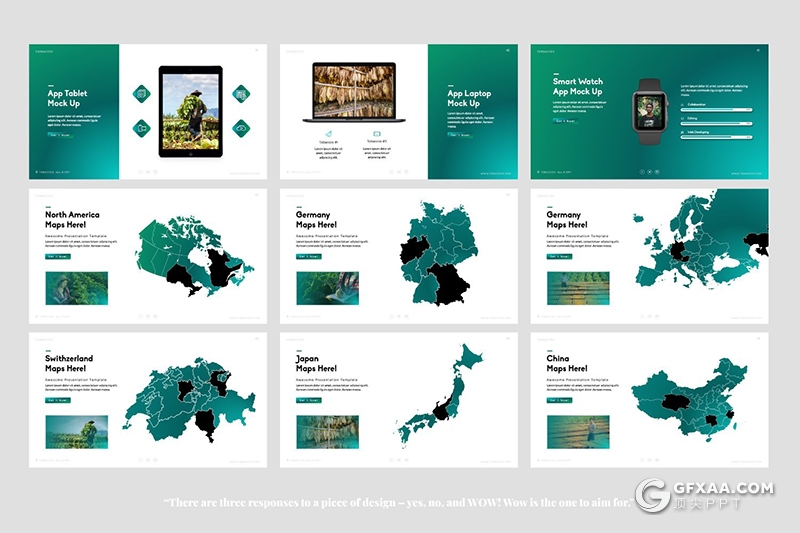Click the GFXAA circular logo in the watermark
The width and height of the screenshot is (800, 533).
(653, 495)
